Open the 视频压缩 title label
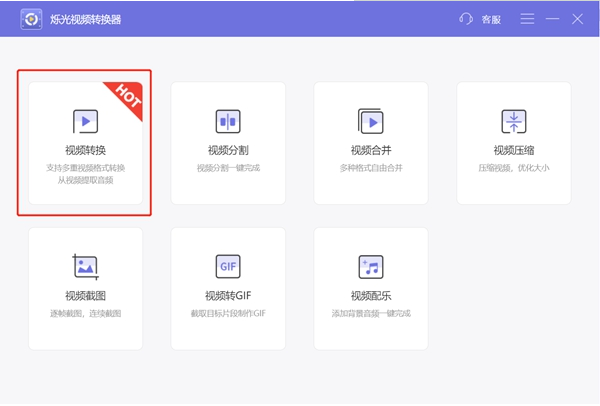 pyautogui.click(x=514, y=150)
